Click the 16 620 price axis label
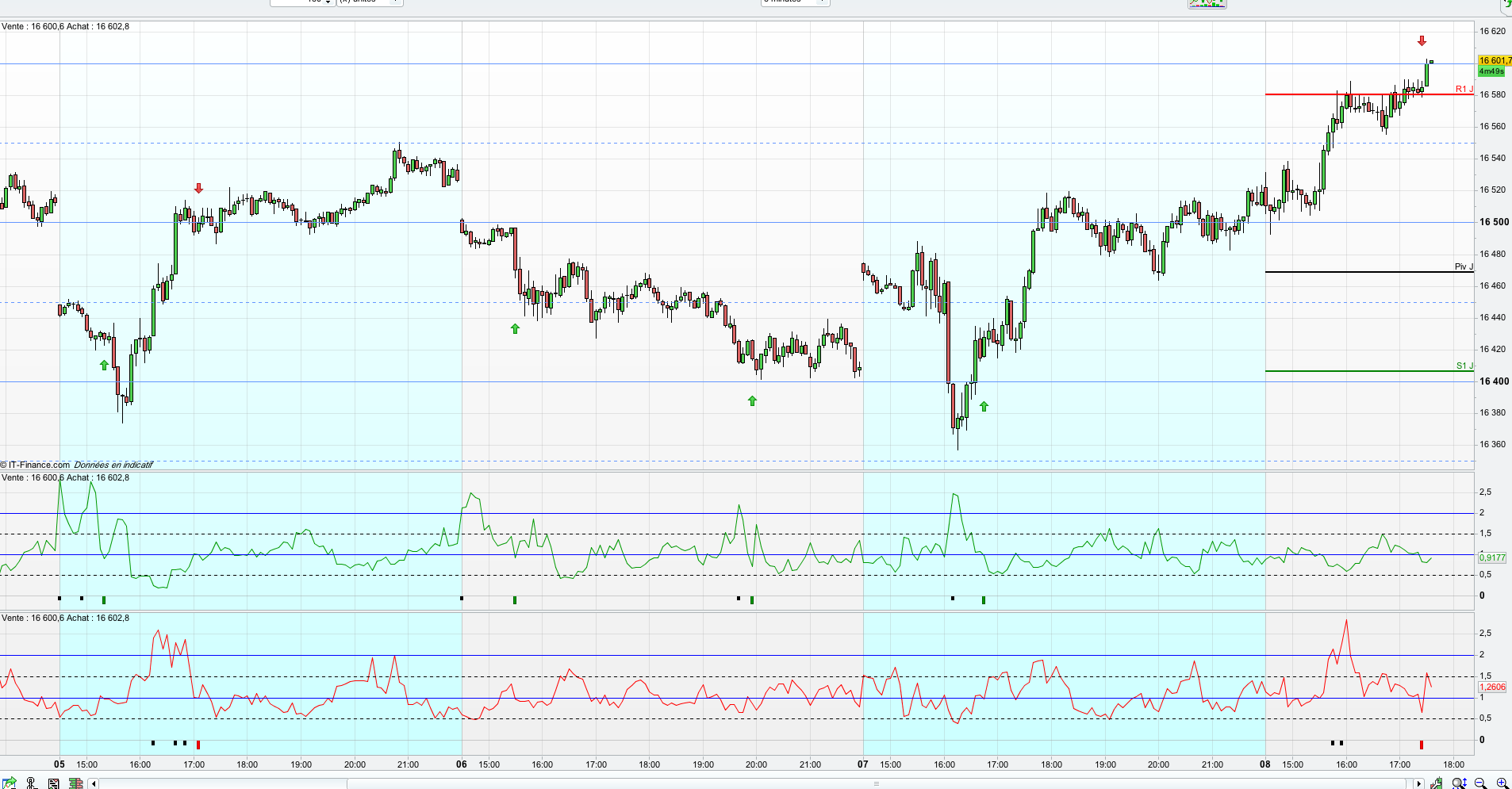 click(1492, 31)
